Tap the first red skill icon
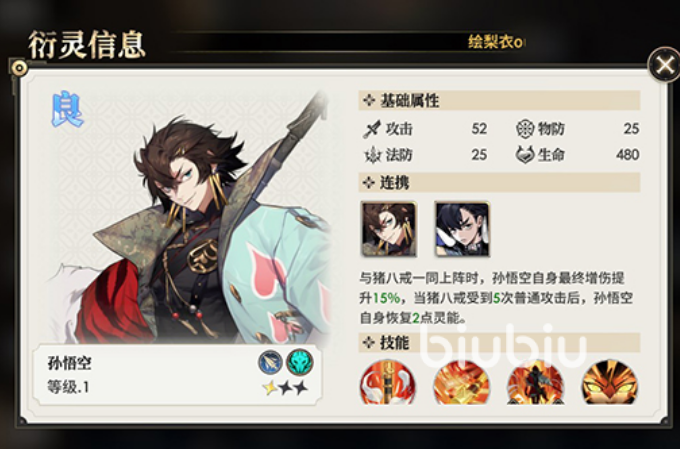The width and height of the screenshot is (680, 449). 387,383
